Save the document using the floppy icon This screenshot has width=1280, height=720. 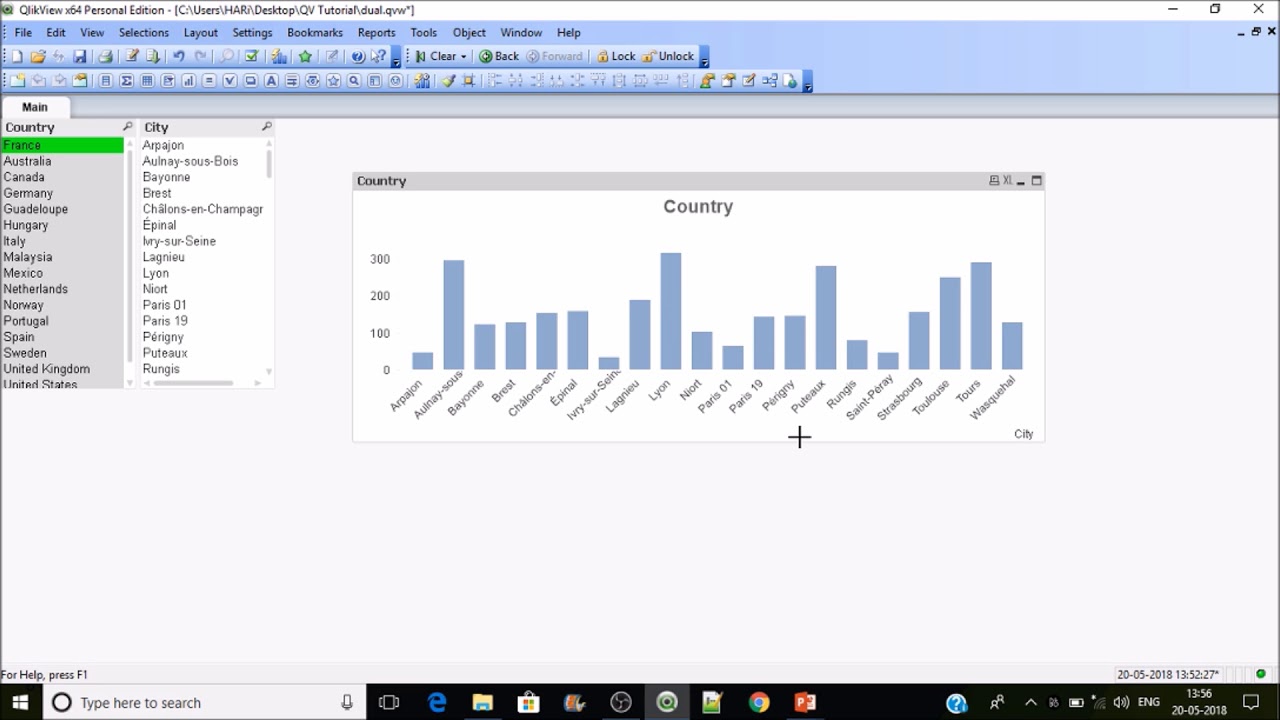point(80,56)
